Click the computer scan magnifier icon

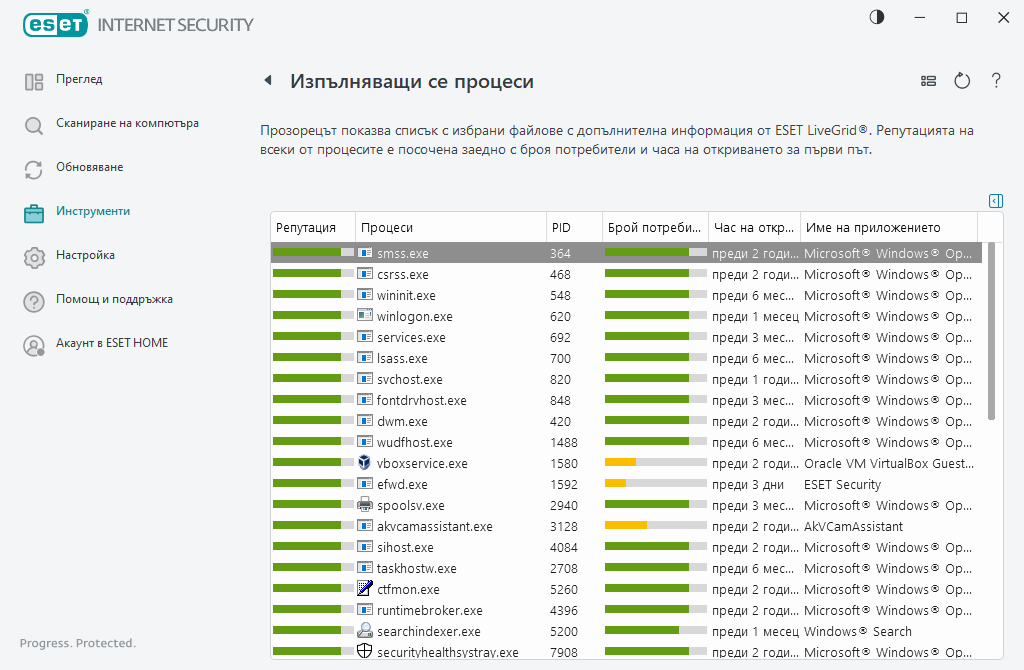34,125
